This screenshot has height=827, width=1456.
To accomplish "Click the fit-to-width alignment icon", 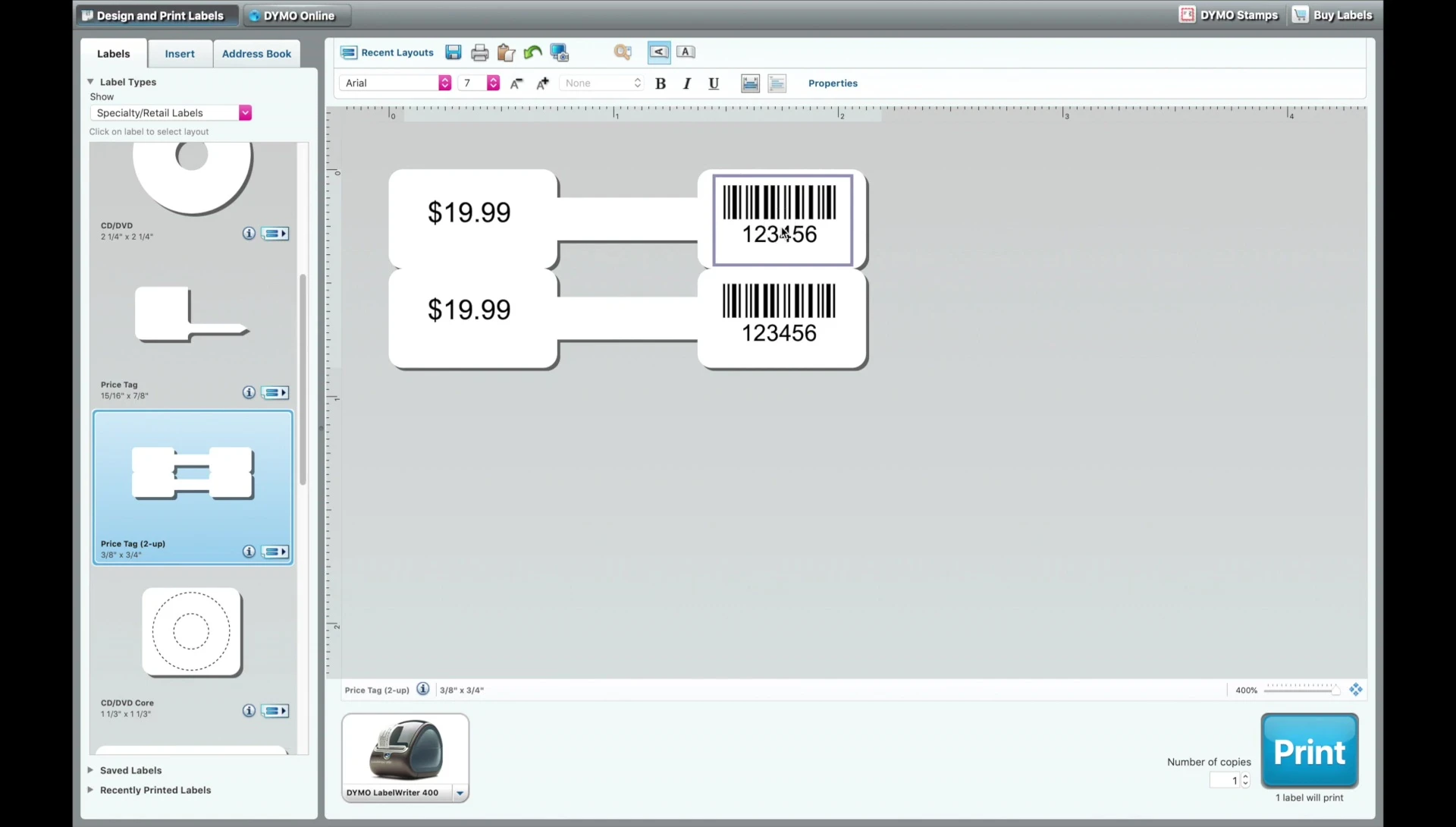I will [x=750, y=83].
